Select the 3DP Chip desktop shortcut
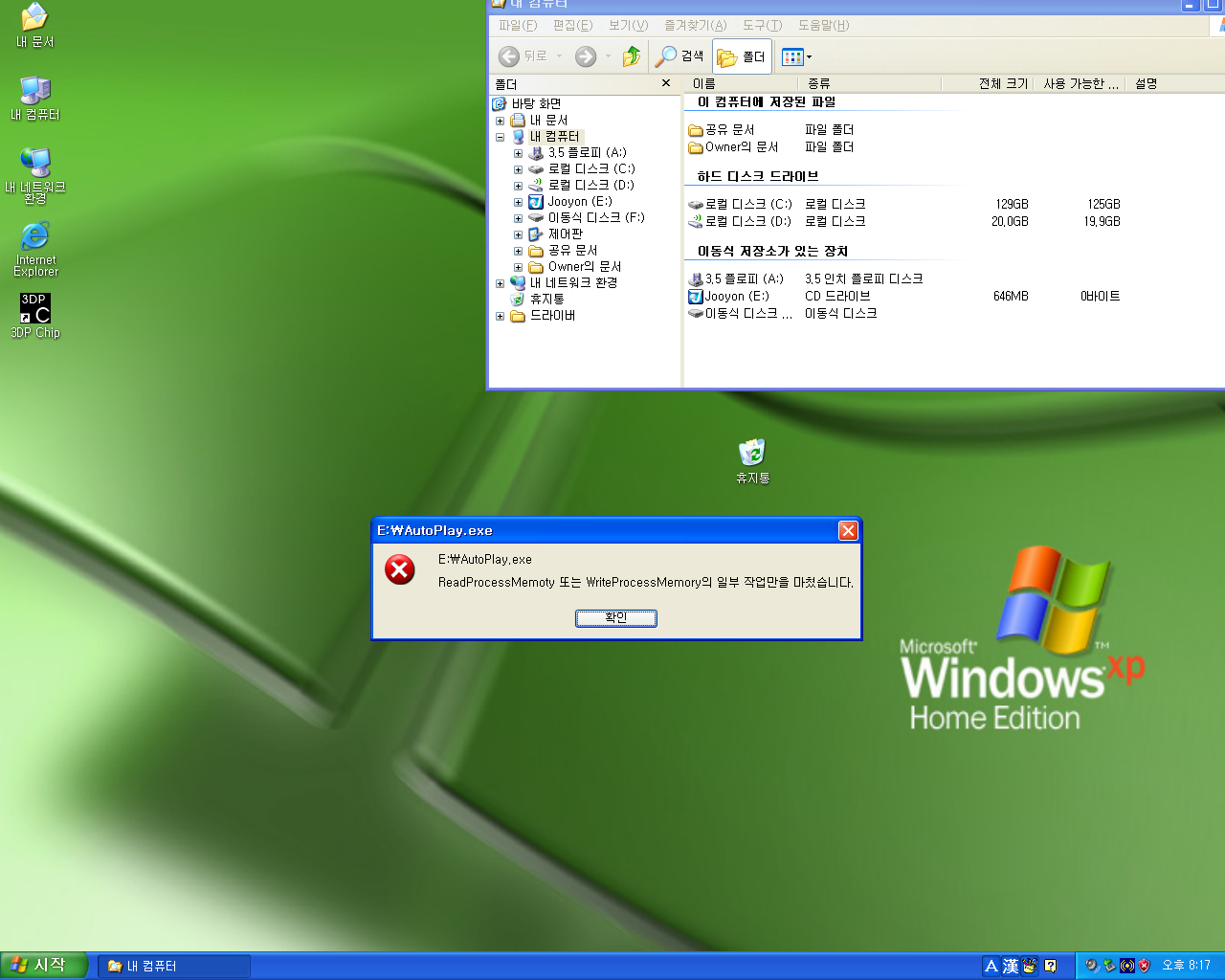The image size is (1225, 980). (x=34, y=316)
